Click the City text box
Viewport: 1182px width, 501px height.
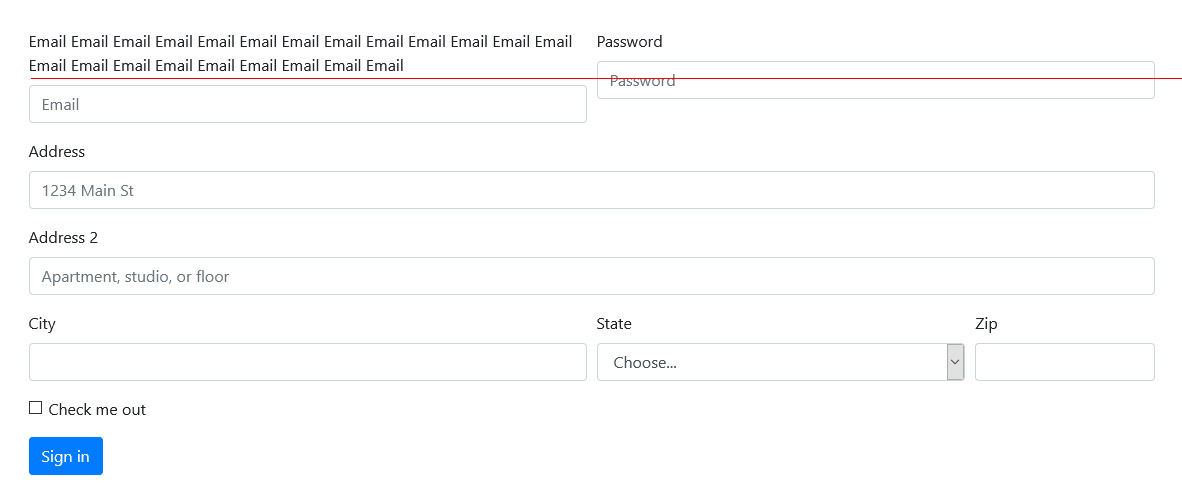coord(308,362)
